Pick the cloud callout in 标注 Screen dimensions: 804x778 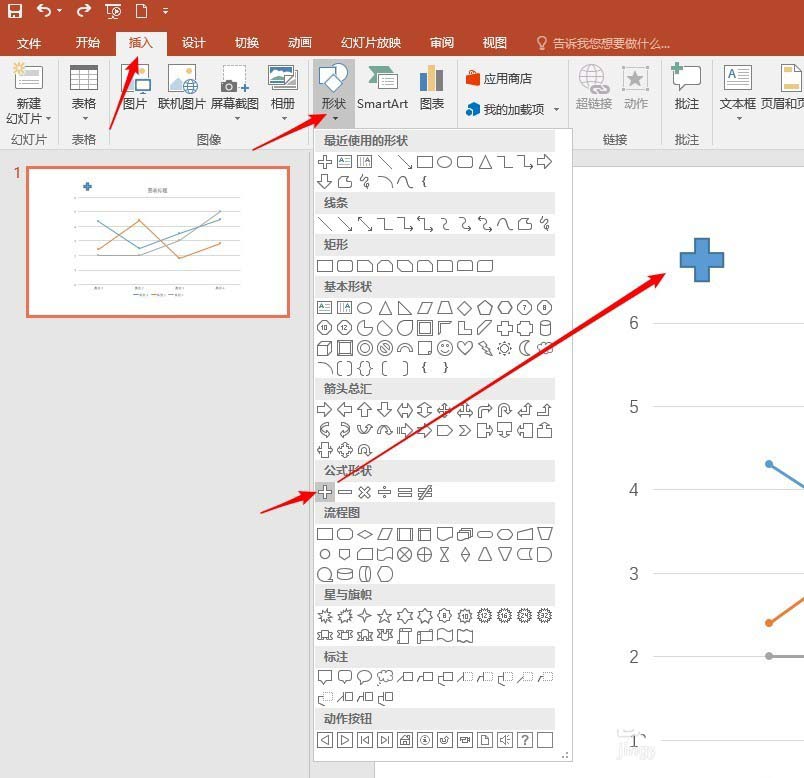(385, 677)
